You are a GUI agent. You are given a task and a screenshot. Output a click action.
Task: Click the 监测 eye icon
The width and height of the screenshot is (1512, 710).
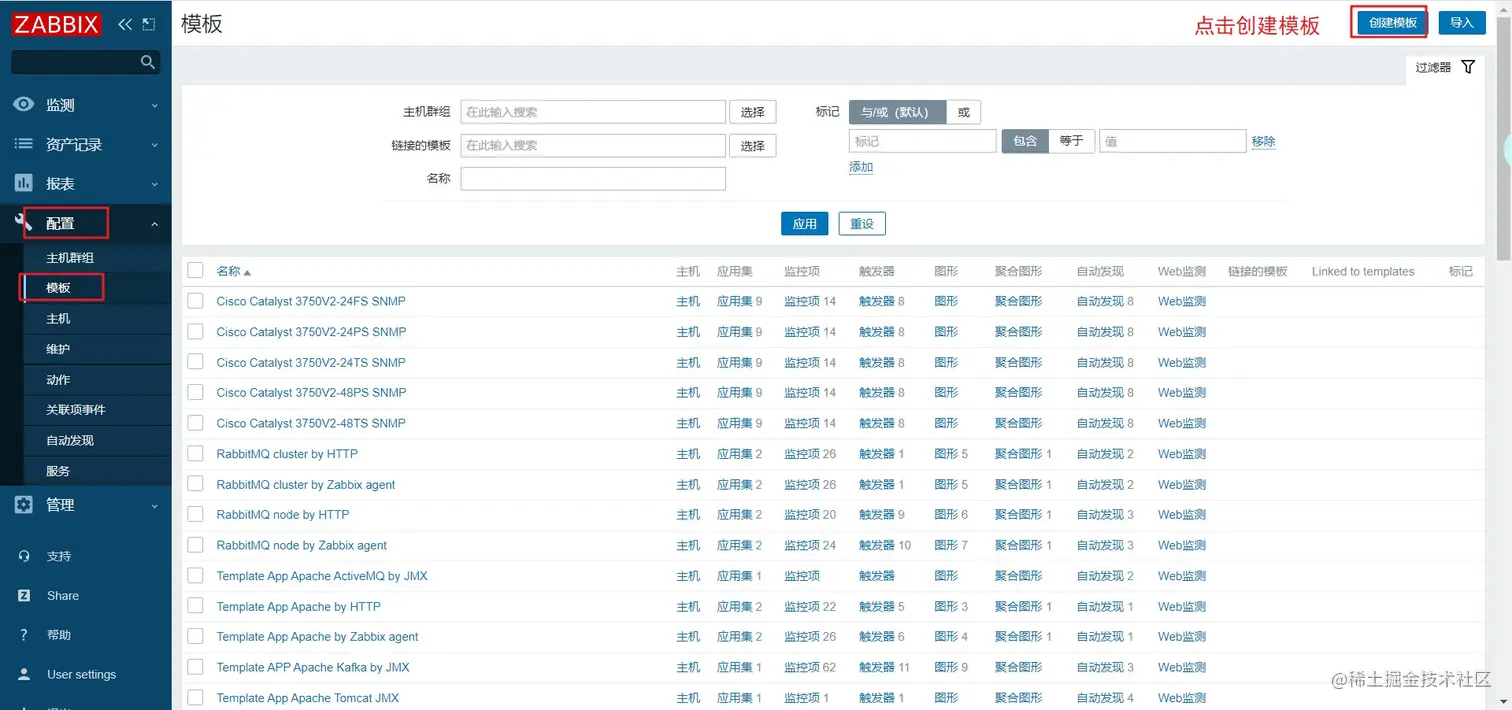tap(24, 105)
